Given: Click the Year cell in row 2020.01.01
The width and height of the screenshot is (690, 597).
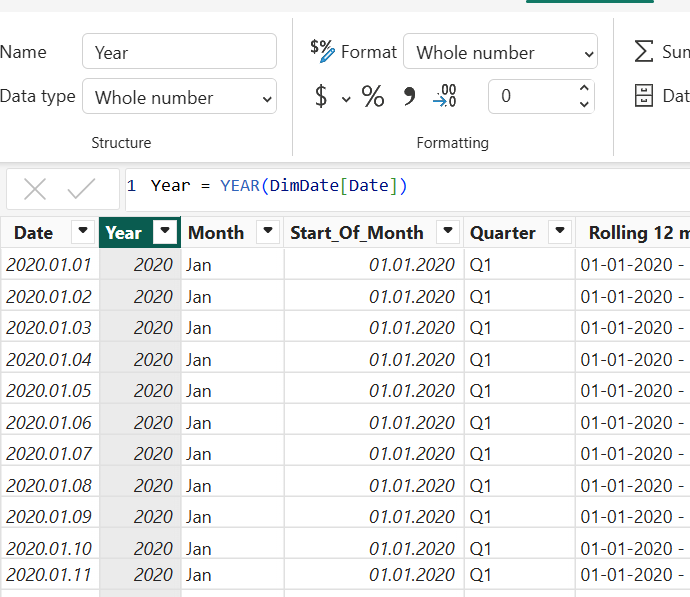Looking at the screenshot, I should point(140,264).
